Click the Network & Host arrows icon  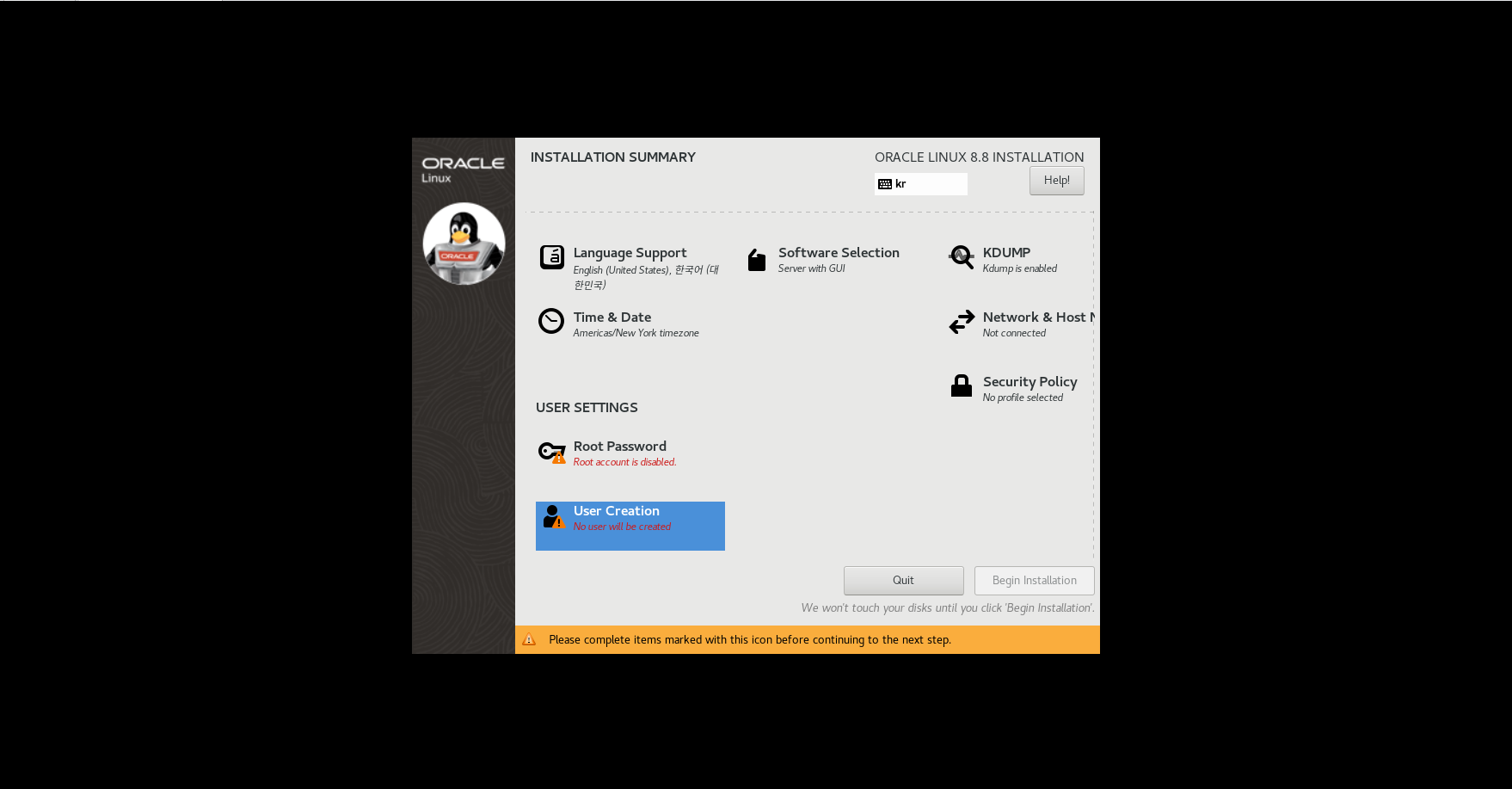tap(962, 322)
